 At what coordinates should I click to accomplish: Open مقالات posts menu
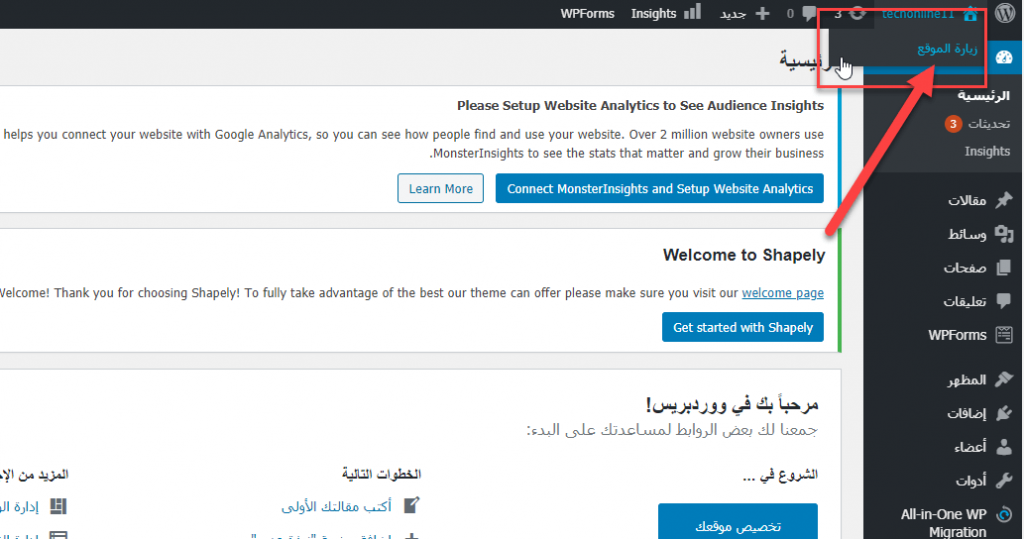pos(967,201)
